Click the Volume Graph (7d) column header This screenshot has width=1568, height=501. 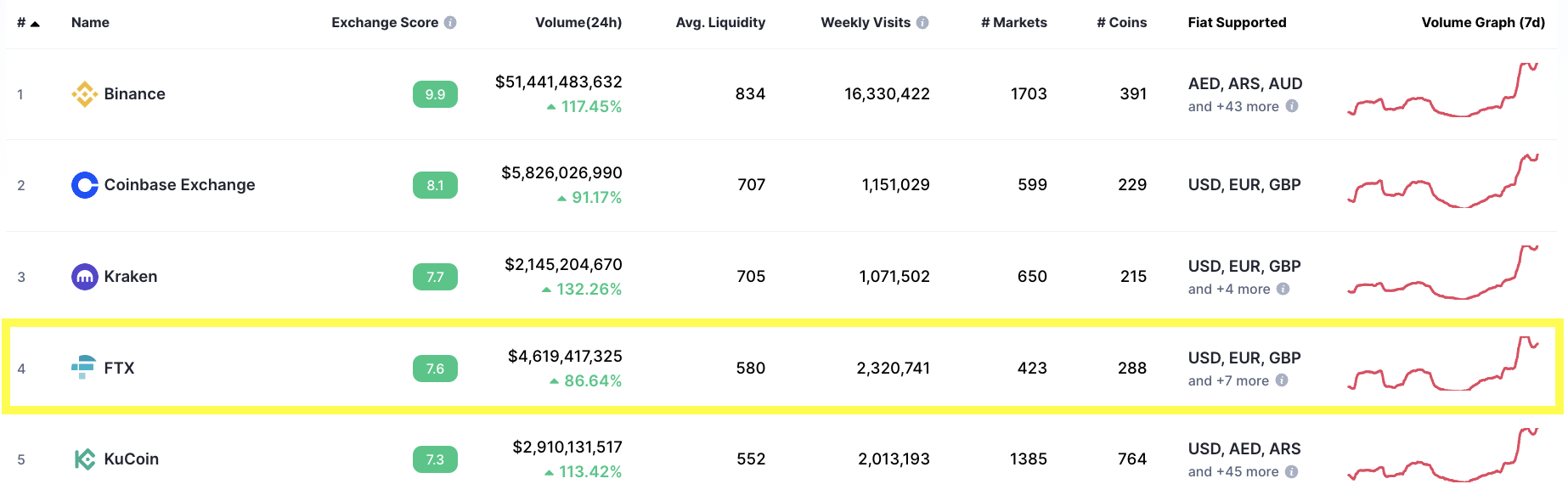(x=1483, y=23)
